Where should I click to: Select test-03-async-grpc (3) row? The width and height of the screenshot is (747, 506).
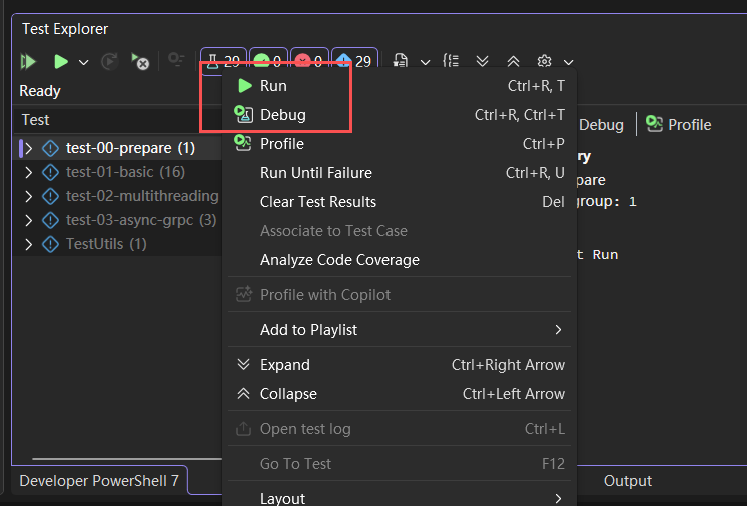point(119,220)
